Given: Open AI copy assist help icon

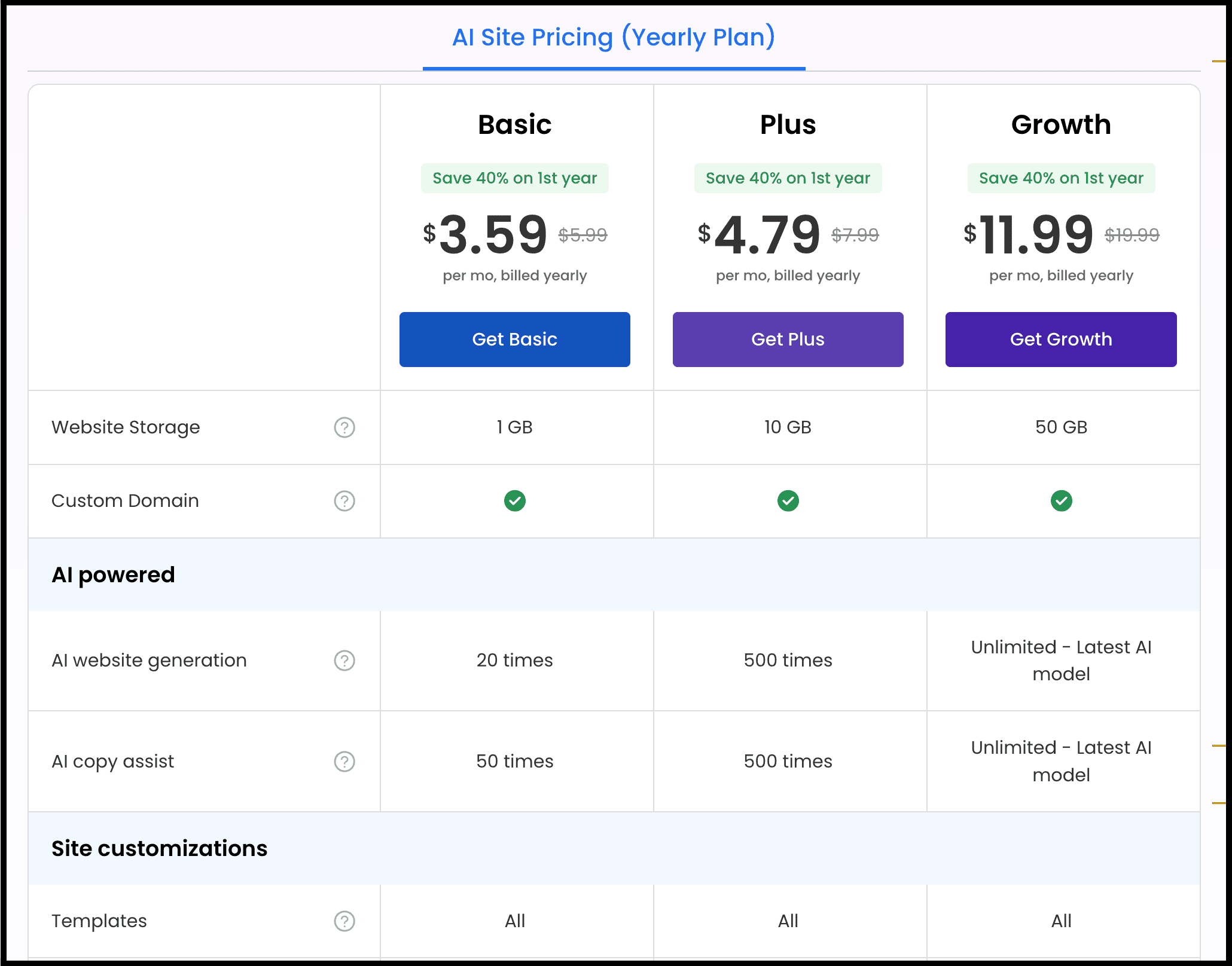Looking at the screenshot, I should 344,762.
